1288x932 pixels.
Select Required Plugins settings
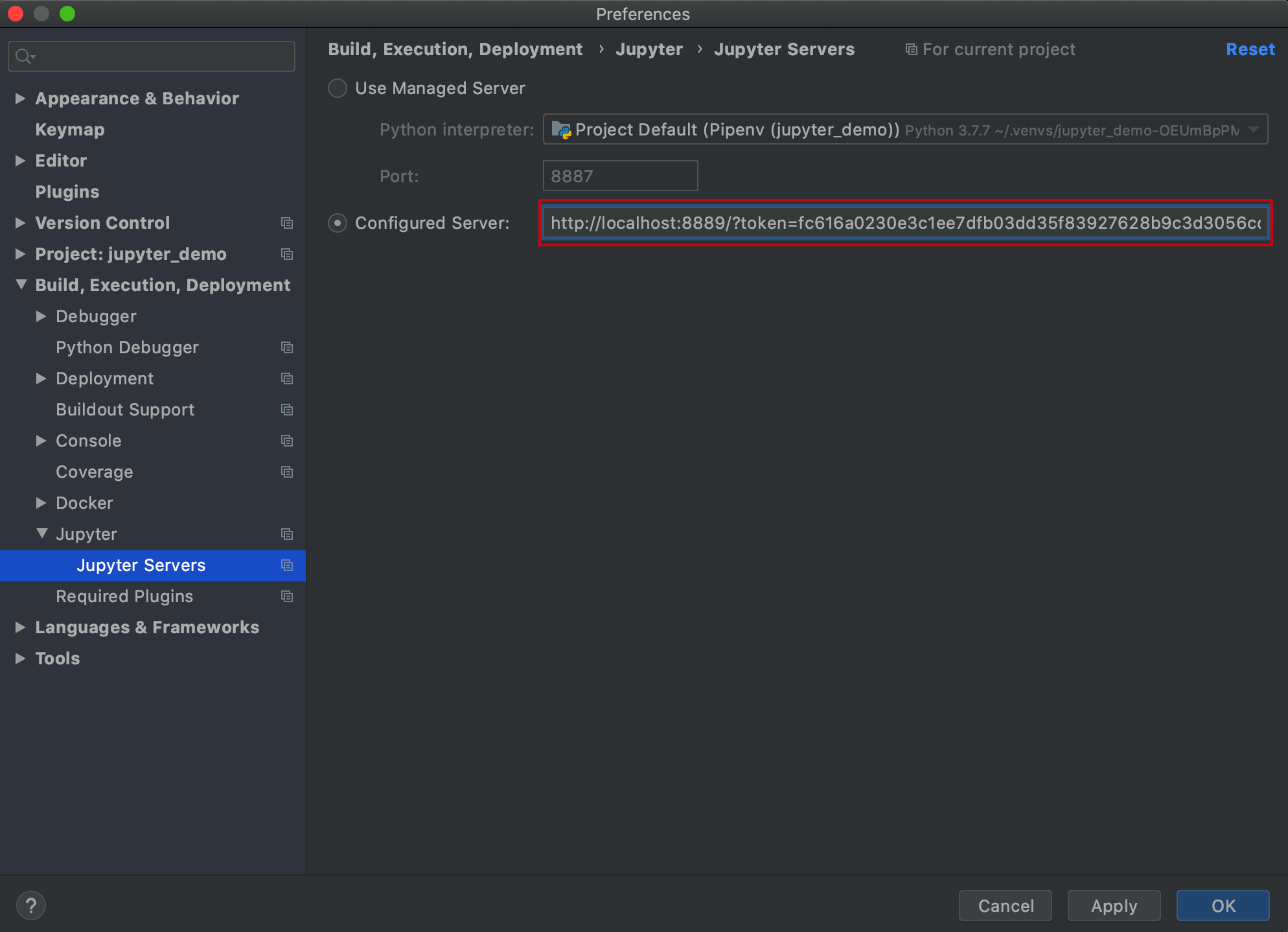click(x=124, y=596)
